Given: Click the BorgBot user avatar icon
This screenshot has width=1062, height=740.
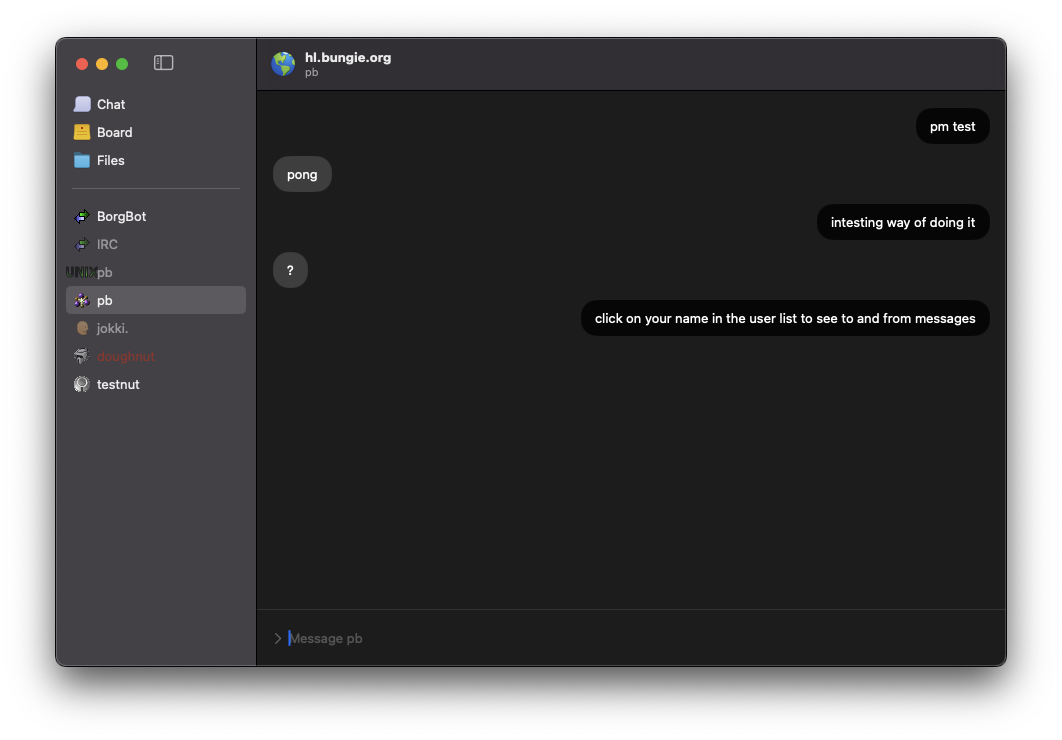Looking at the screenshot, I should pyautogui.click(x=82, y=217).
